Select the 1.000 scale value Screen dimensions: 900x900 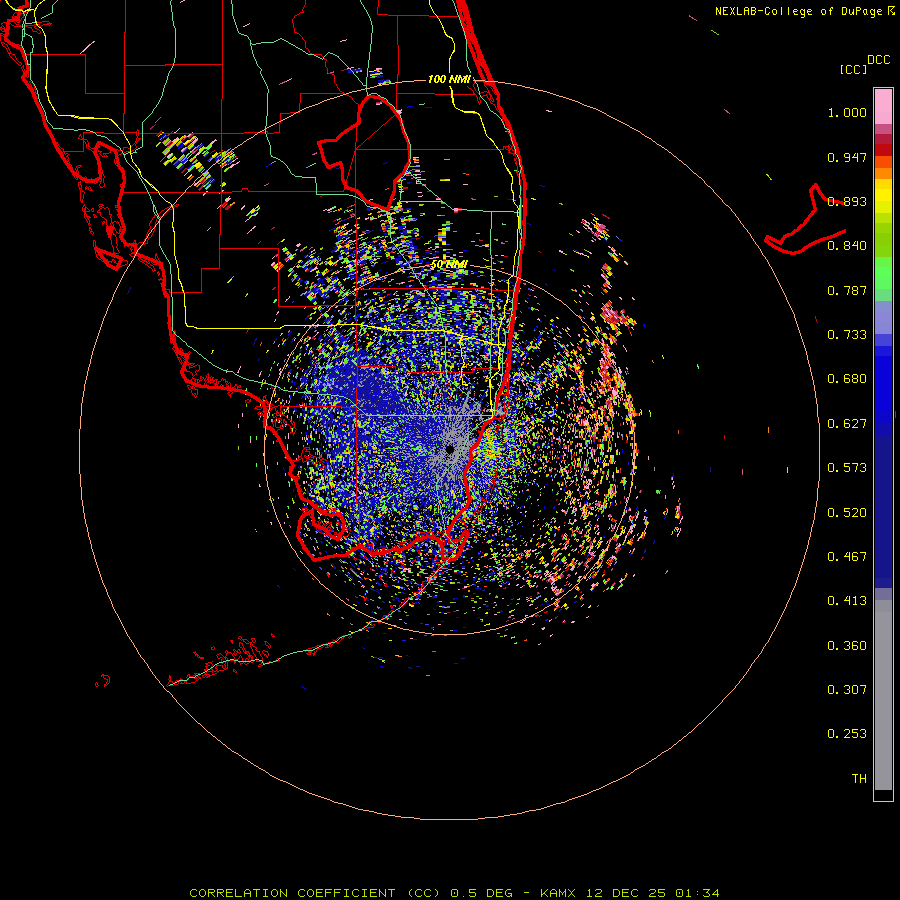[x=847, y=112]
